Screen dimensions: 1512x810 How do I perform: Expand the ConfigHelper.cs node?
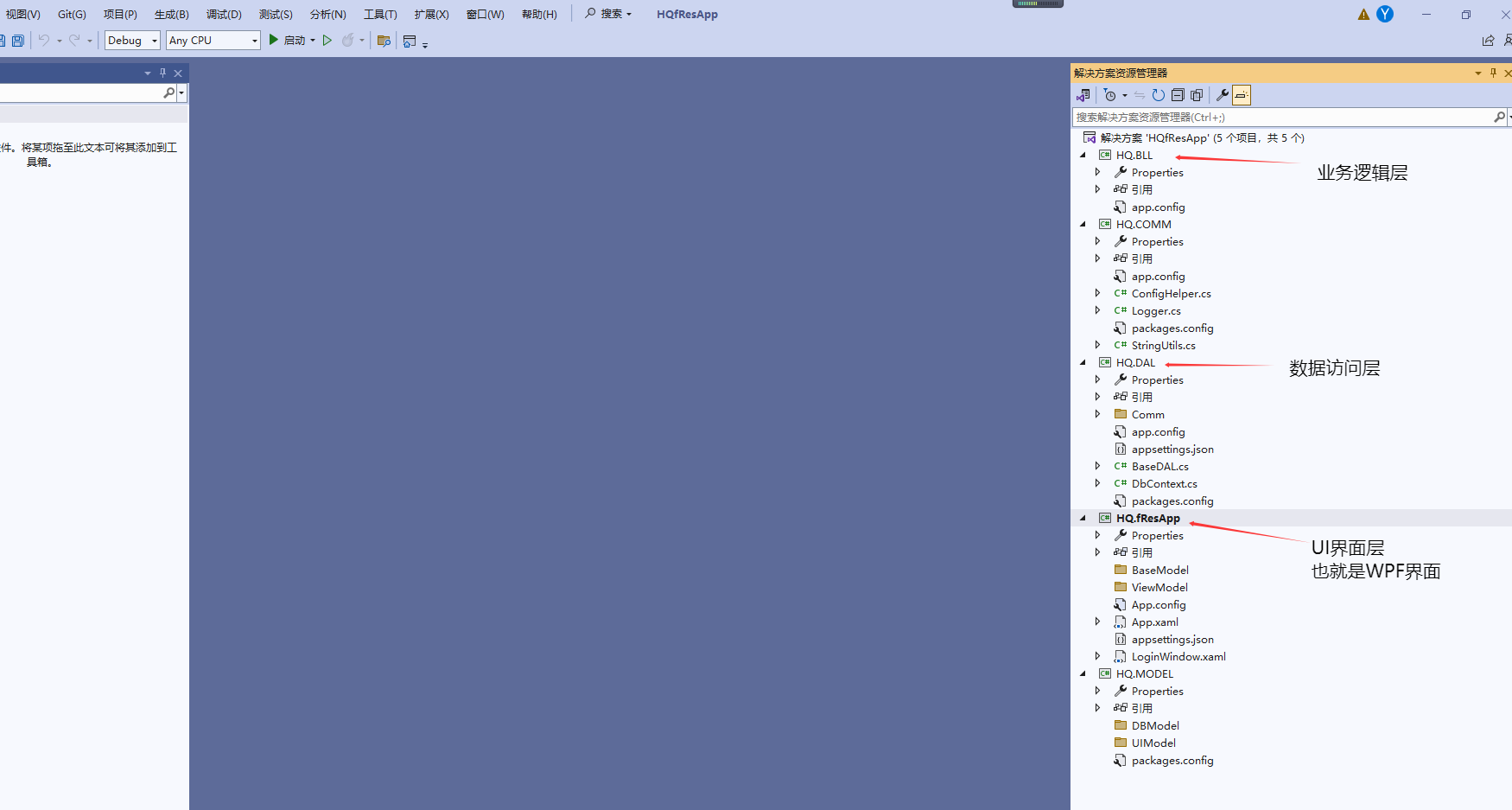point(1098,293)
